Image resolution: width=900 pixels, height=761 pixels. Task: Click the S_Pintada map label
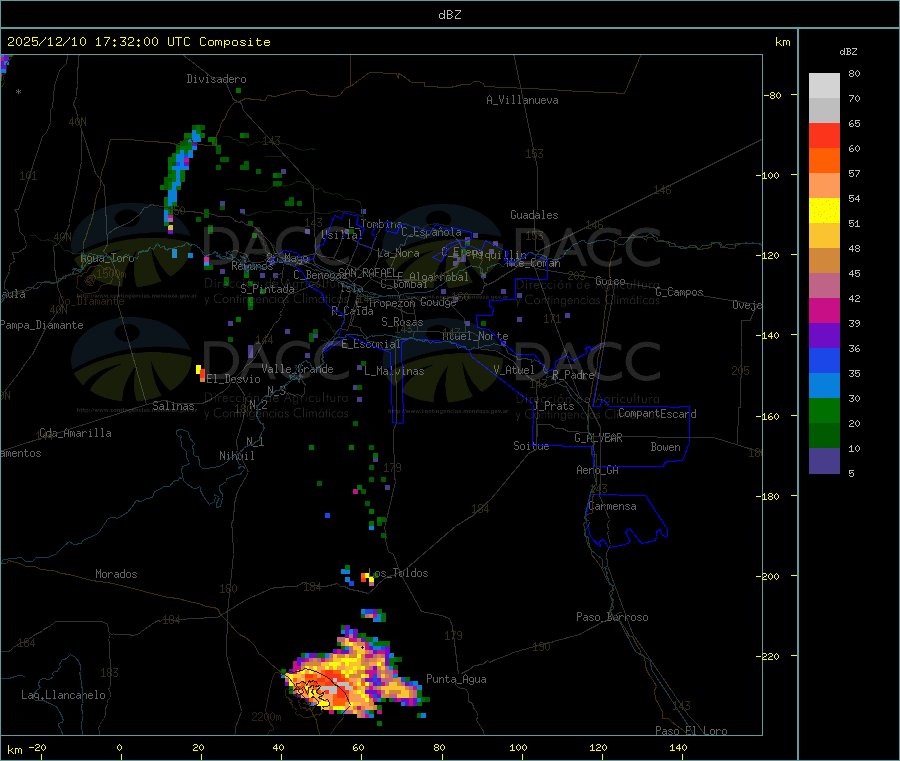[267, 289]
